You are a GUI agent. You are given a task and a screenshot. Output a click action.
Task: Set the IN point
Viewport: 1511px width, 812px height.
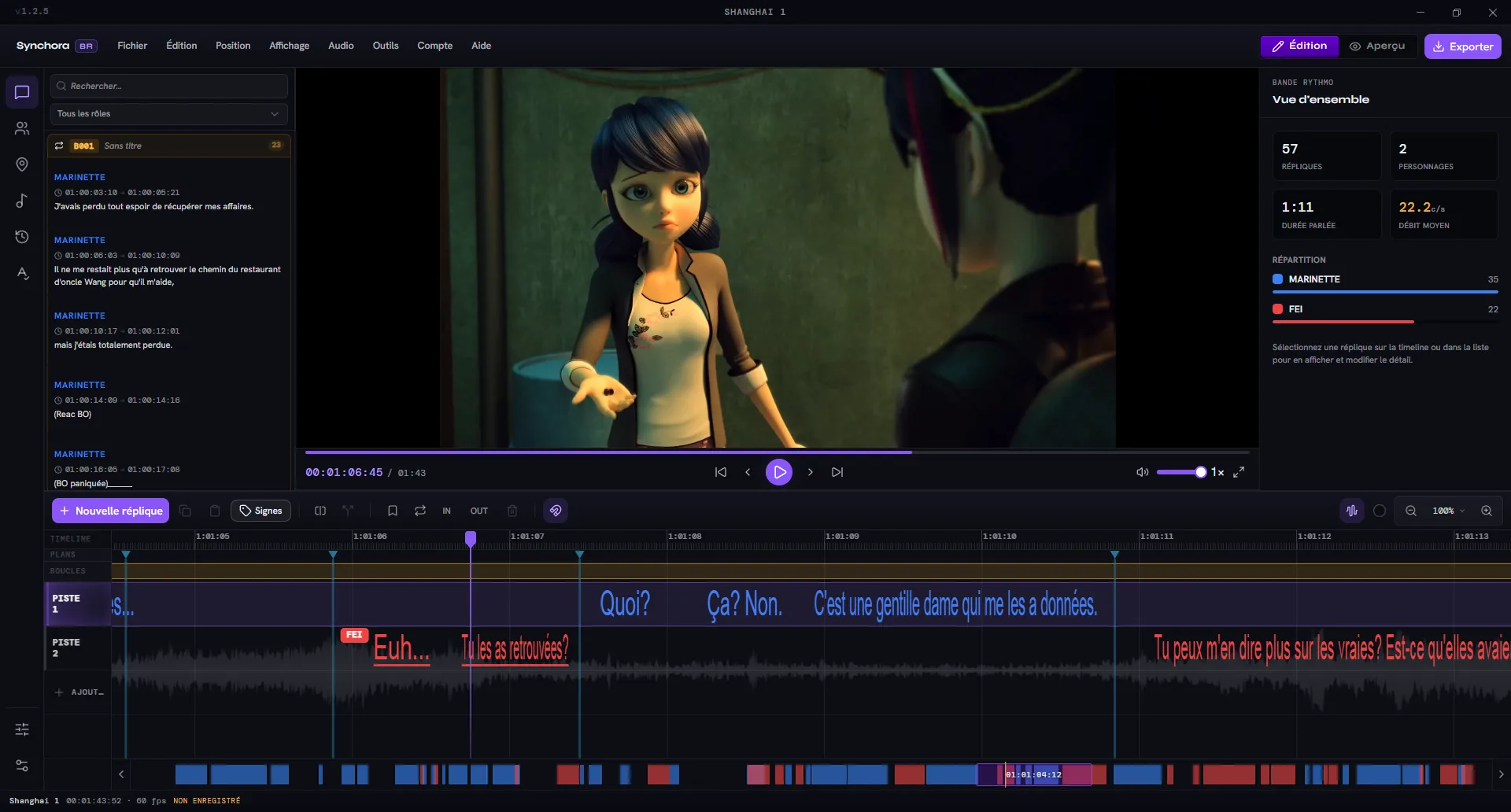tap(446, 511)
